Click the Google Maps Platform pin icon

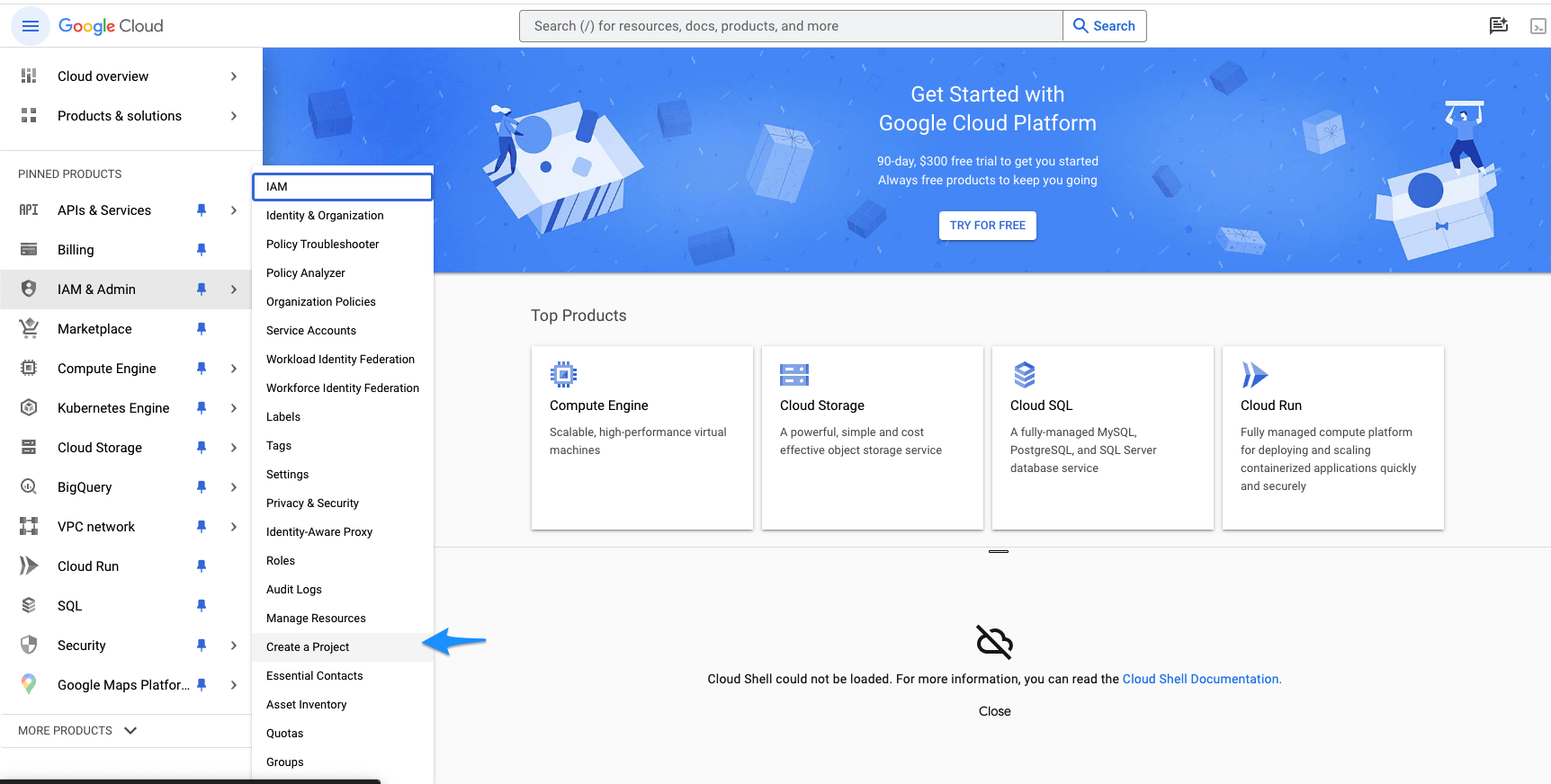coord(29,684)
